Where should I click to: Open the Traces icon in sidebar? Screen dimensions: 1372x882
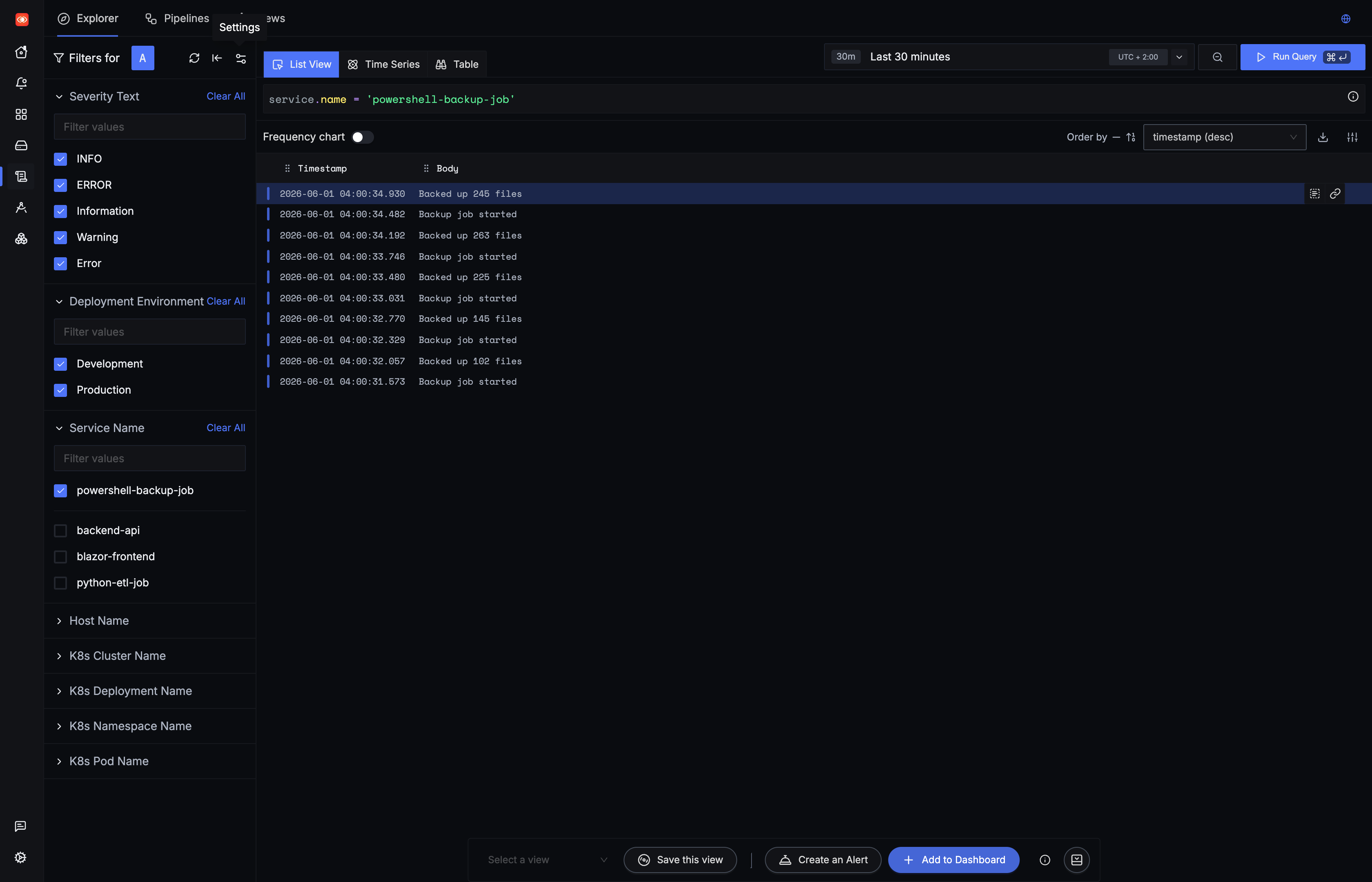(21, 207)
